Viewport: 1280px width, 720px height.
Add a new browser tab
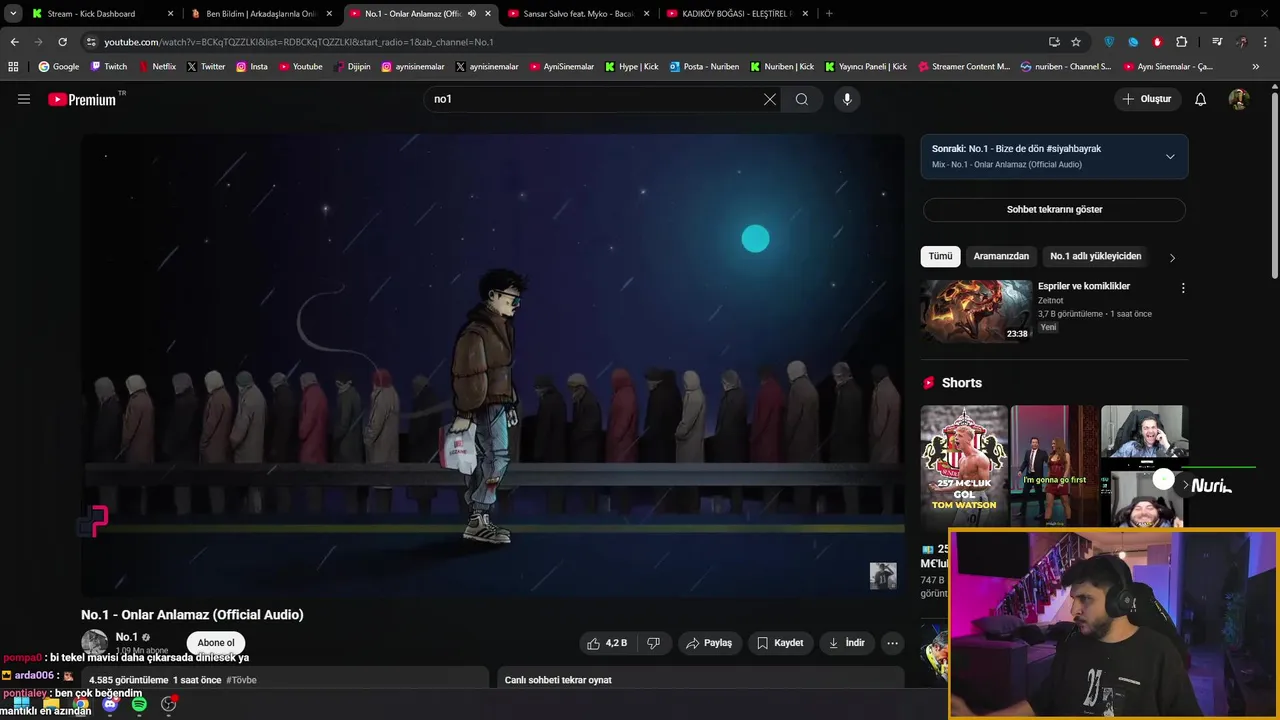829,14
